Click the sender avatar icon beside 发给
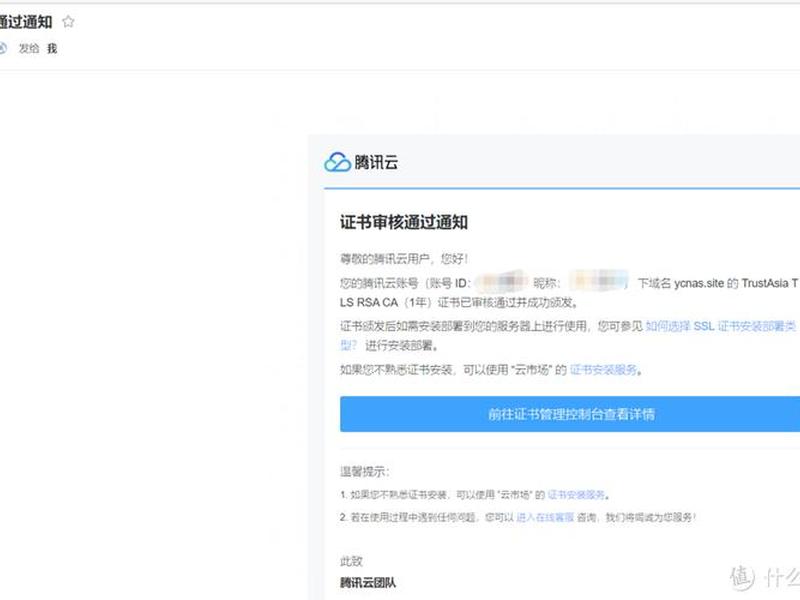Viewport: 800px width, 600px height. [3, 48]
